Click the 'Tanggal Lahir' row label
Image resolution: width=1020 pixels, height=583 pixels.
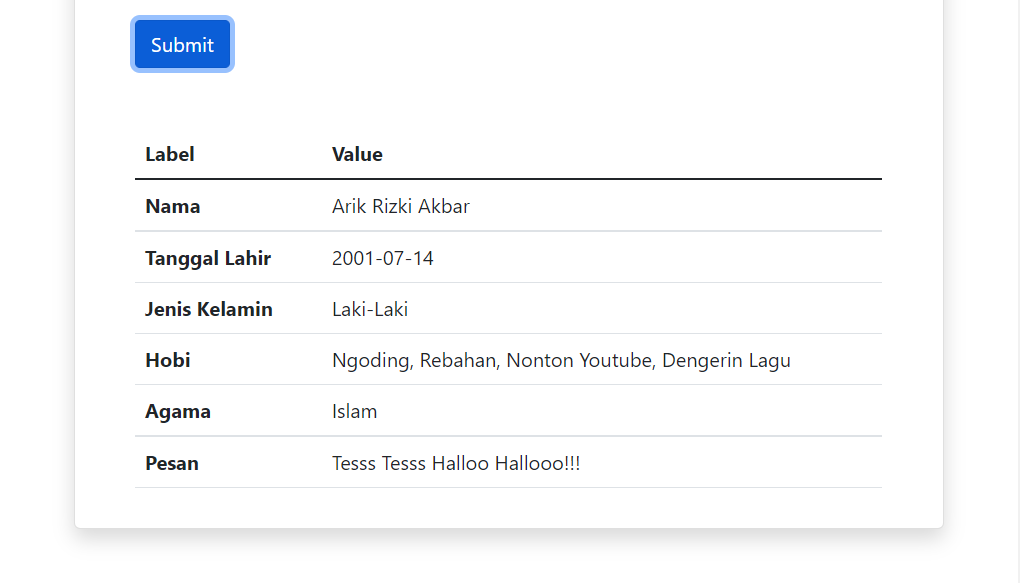[208, 258]
